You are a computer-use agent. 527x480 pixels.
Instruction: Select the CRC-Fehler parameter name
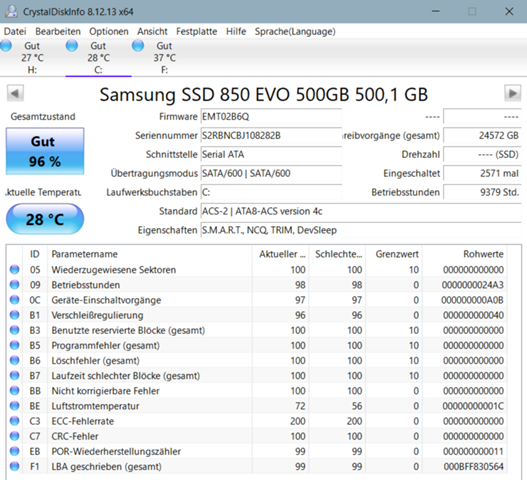(x=75, y=436)
